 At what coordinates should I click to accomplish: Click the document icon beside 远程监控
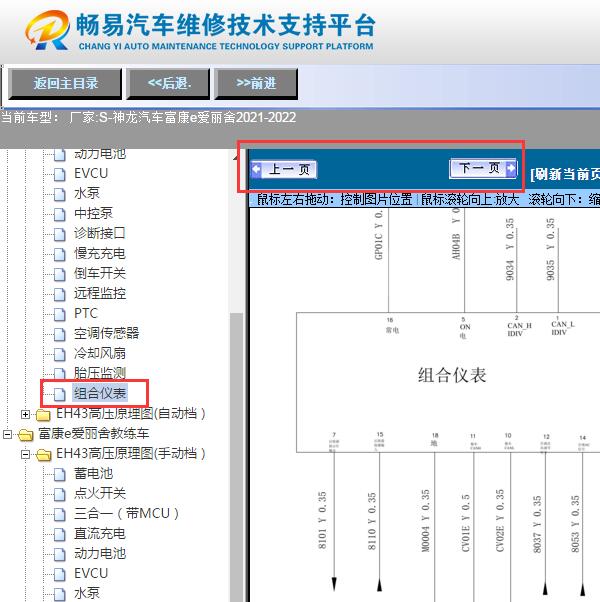pyautogui.click(x=60, y=294)
